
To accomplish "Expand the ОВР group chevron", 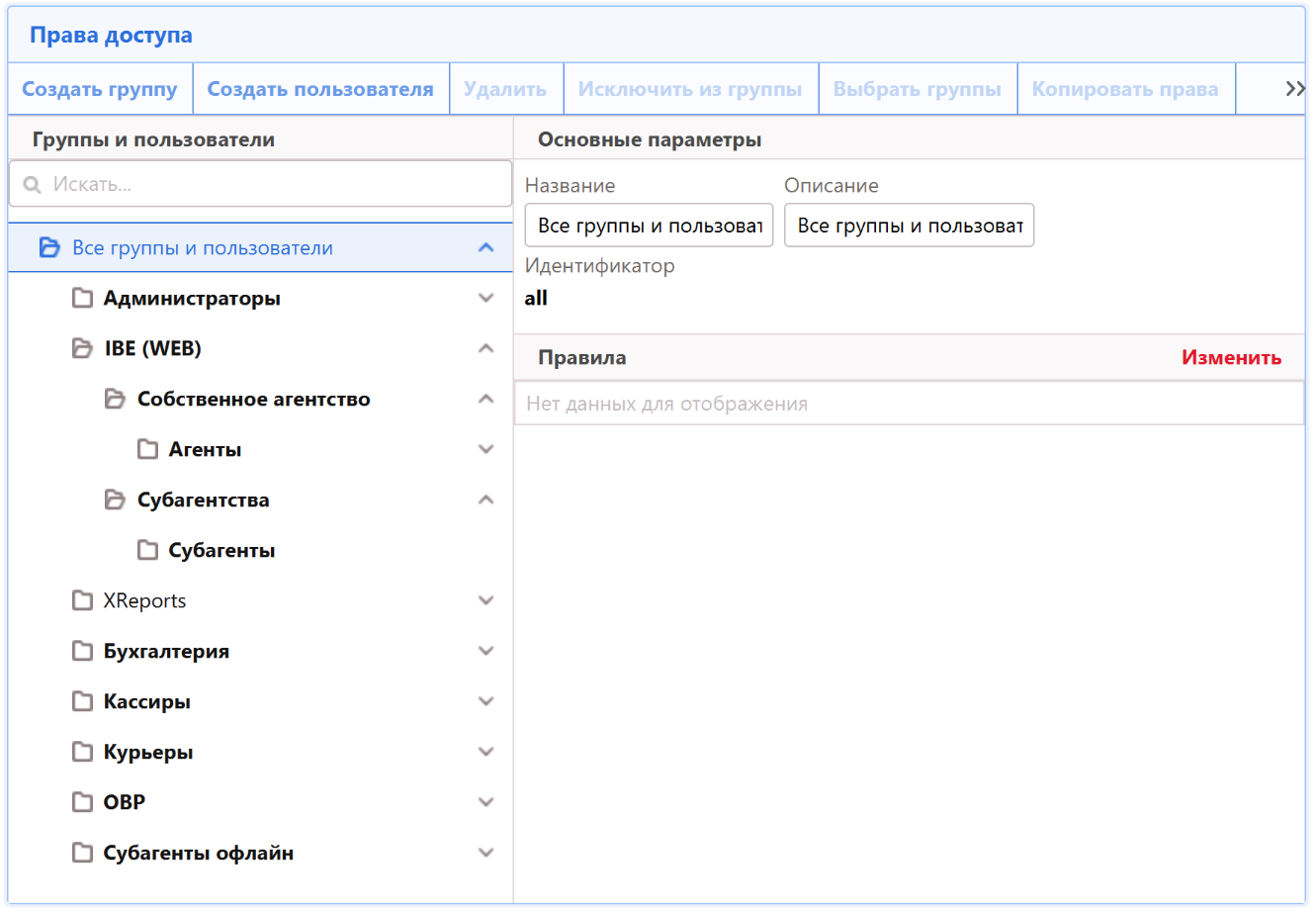I will pyautogui.click(x=485, y=802).
